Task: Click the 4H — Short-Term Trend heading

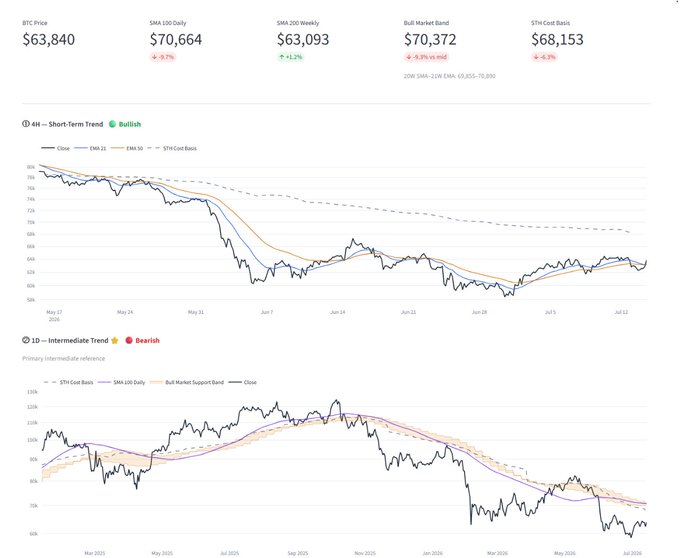Action: (67, 124)
